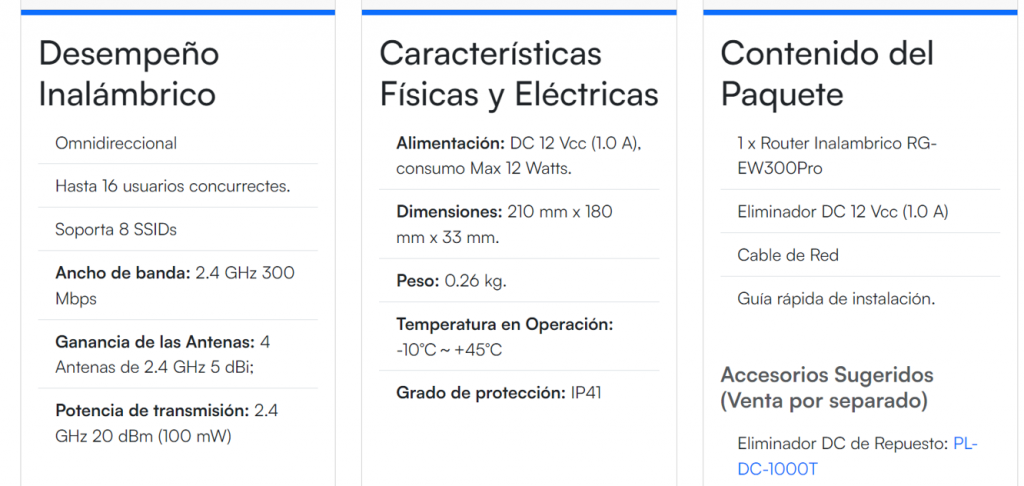1024x486 pixels.
Task: Click Eliminador DC 12 Vcc package item
Action: pos(843,212)
